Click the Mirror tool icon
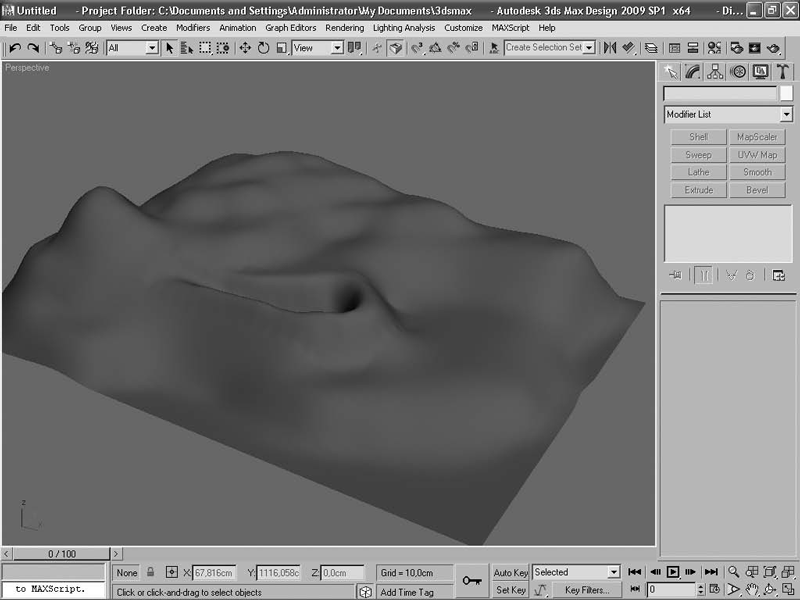800x600 pixels. (608, 48)
